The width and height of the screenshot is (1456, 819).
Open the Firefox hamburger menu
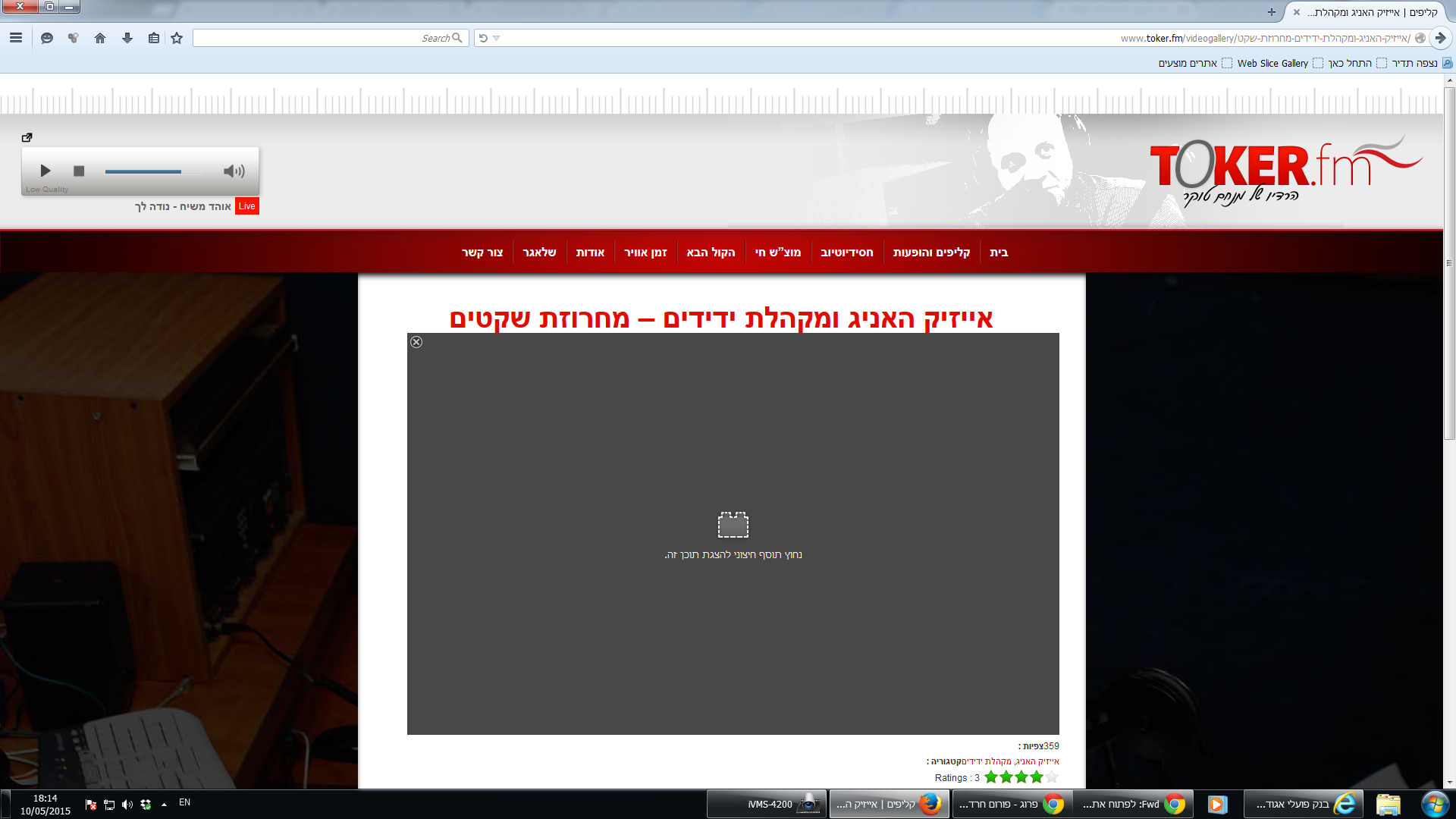click(16, 38)
